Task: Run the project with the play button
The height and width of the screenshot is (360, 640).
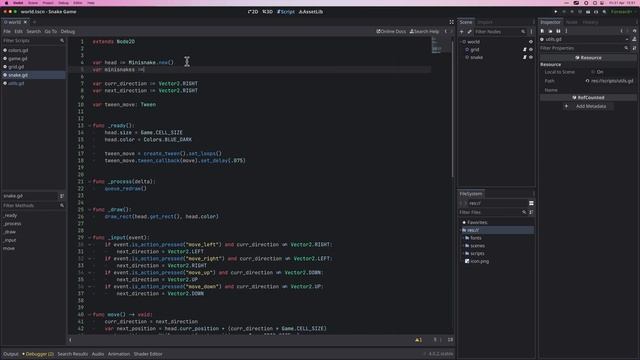Action: (556, 12)
